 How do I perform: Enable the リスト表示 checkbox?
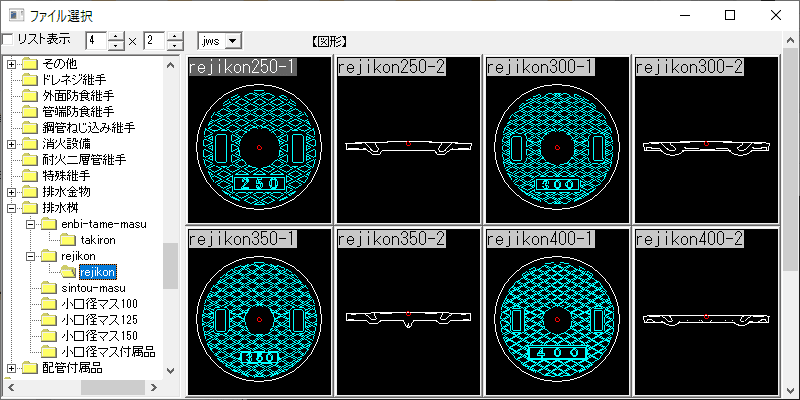click(x=8, y=40)
